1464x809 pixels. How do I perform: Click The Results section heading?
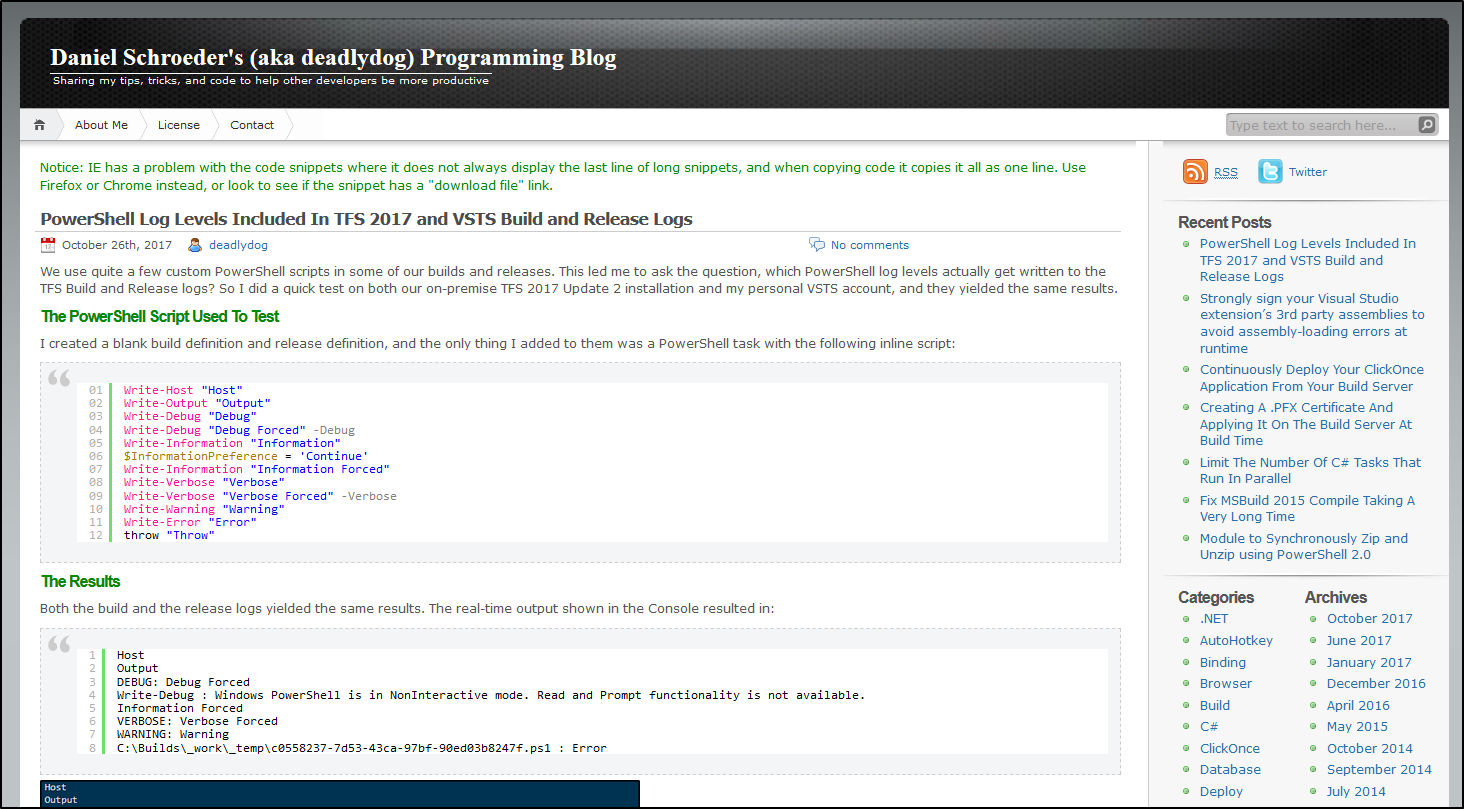click(81, 581)
